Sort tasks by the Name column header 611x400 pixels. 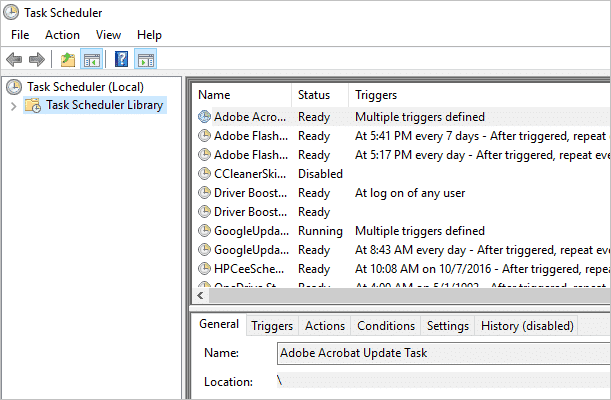pos(242,95)
